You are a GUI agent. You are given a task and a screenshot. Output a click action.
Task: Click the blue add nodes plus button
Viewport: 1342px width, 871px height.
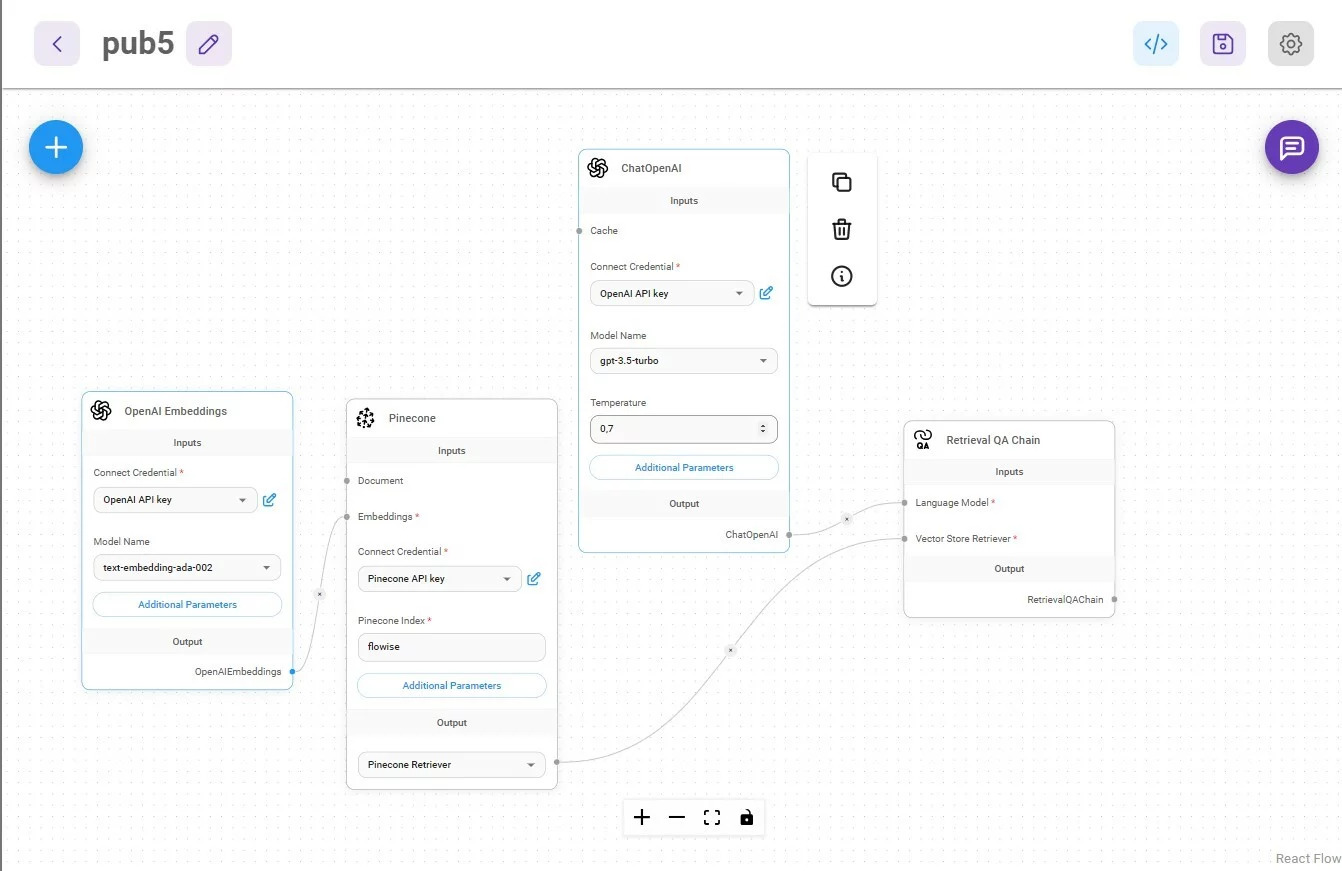click(56, 147)
